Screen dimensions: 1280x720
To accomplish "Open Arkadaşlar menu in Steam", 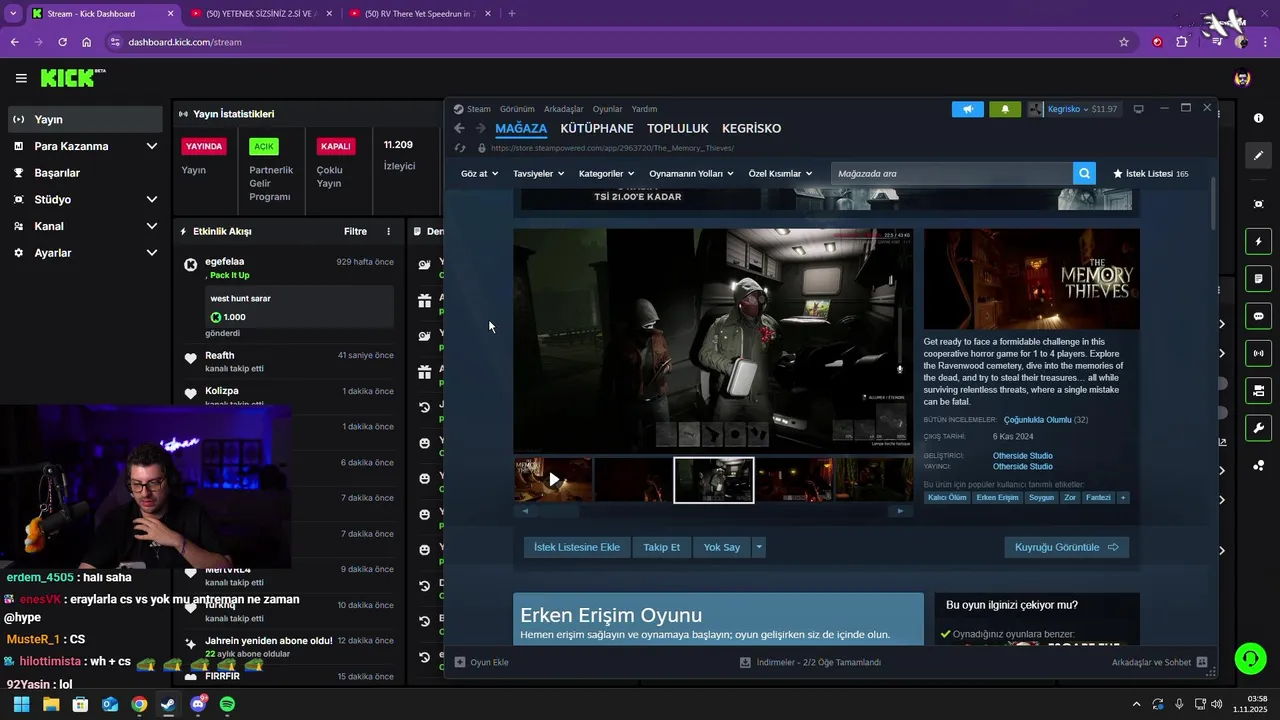I will pyautogui.click(x=563, y=109).
